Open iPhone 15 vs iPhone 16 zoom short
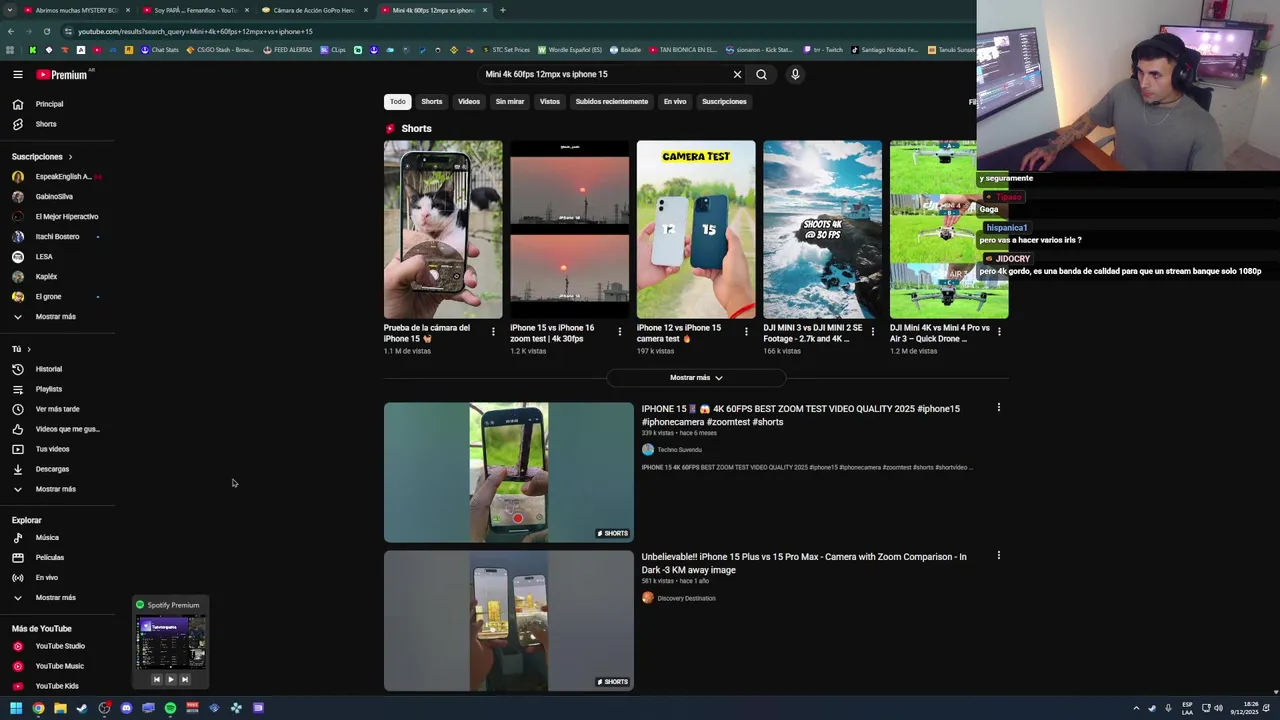This screenshot has height=720, width=1280. click(569, 230)
